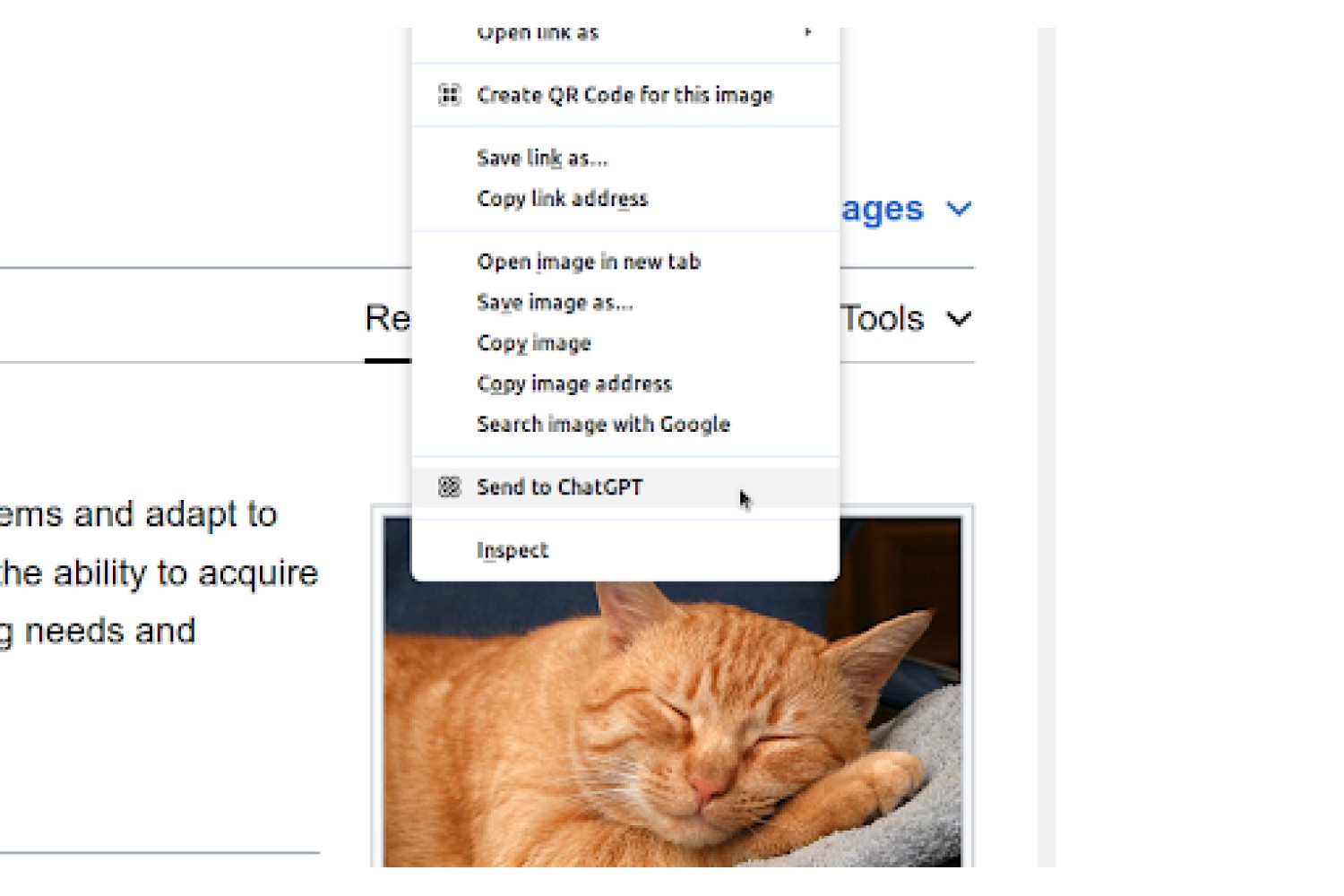Expand the Open link as submenu arrow
The height and width of the screenshot is (896, 1344).
pyautogui.click(x=807, y=33)
